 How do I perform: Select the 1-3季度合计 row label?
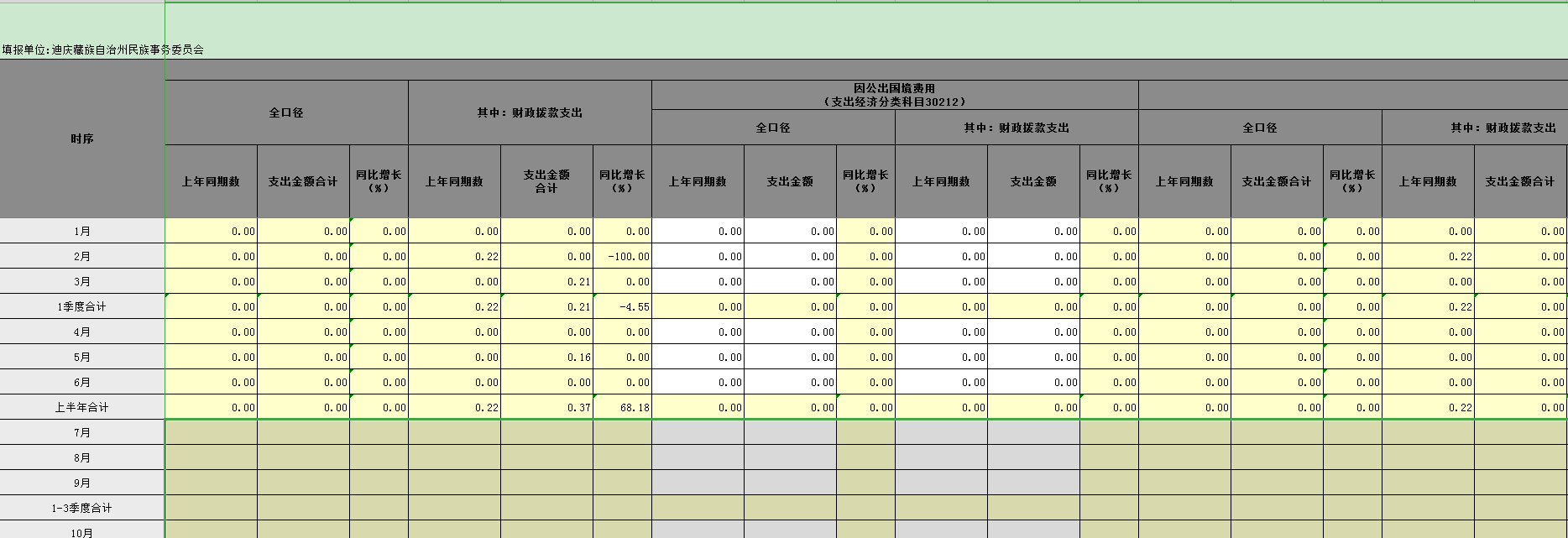(82, 508)
